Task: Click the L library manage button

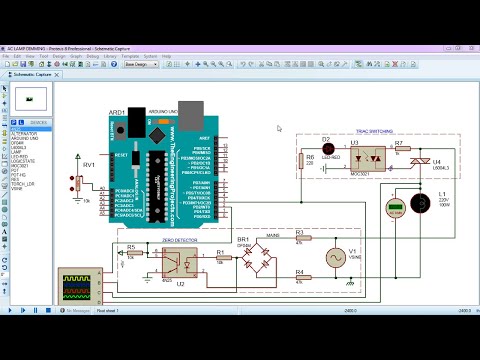Action: point(21,122)
